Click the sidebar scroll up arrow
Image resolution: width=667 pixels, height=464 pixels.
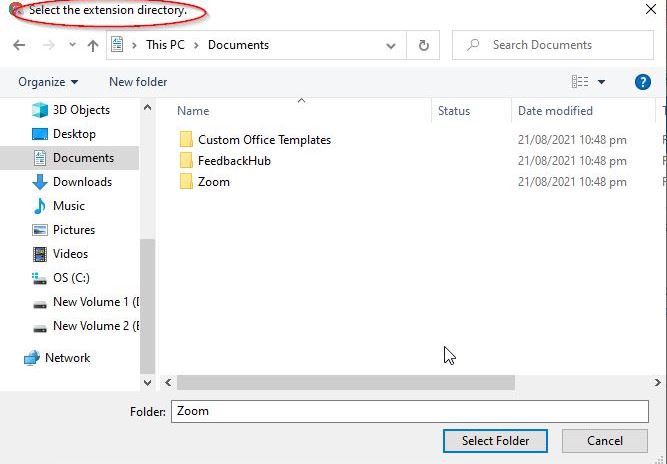[x=147, y=108]
